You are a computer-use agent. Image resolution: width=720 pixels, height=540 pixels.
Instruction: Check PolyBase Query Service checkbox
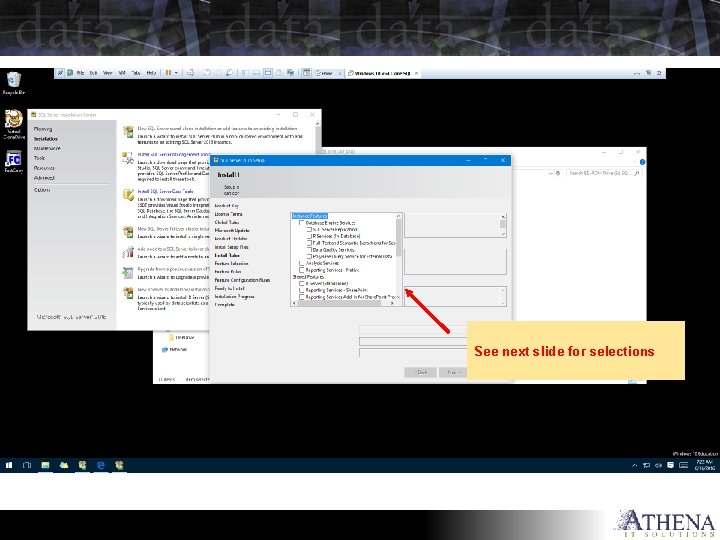(x=309, y=256)
